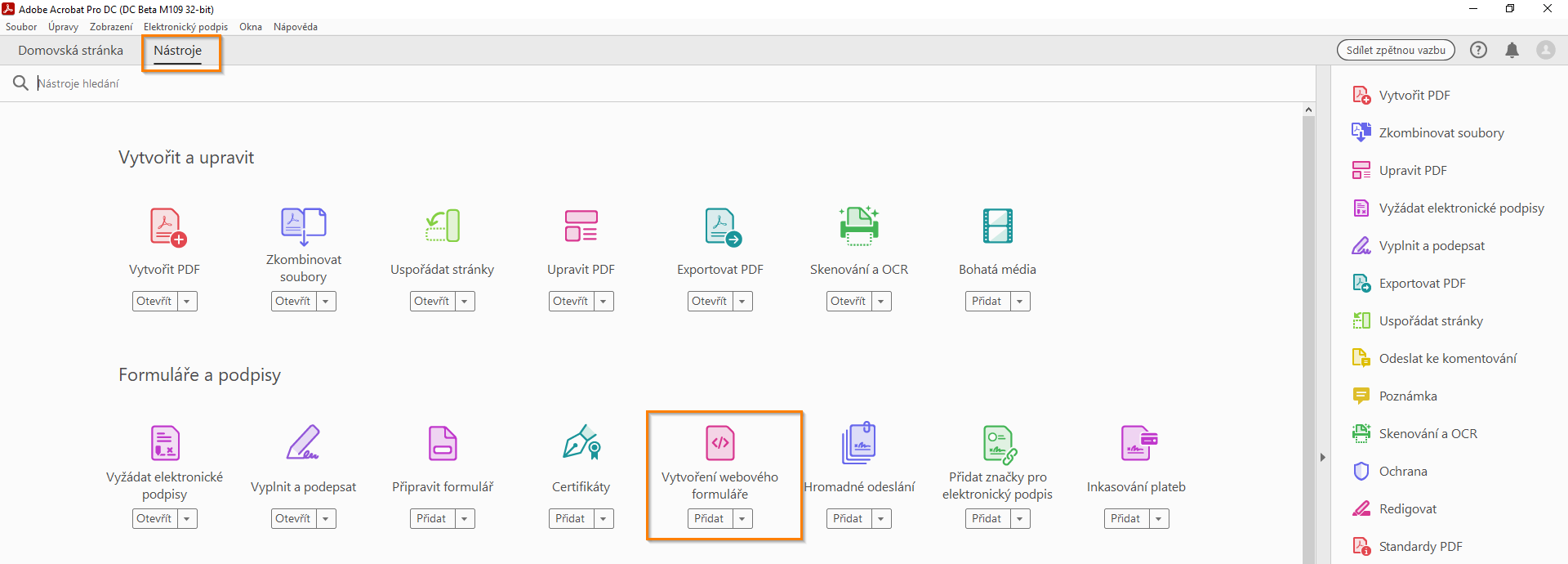Open the Skenování a OCR icon in main panel
The height and width of the screenshot is (564, 1568).
[x=859, y=226]
